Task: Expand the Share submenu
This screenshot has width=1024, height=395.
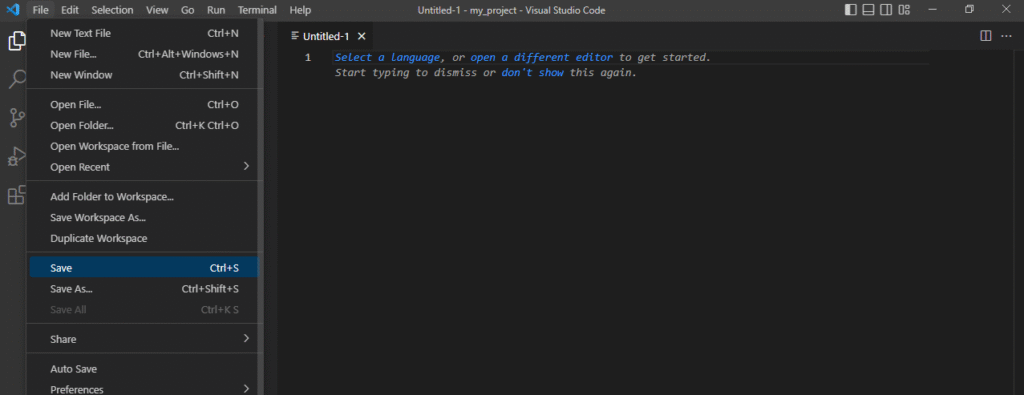Action: 144,340
